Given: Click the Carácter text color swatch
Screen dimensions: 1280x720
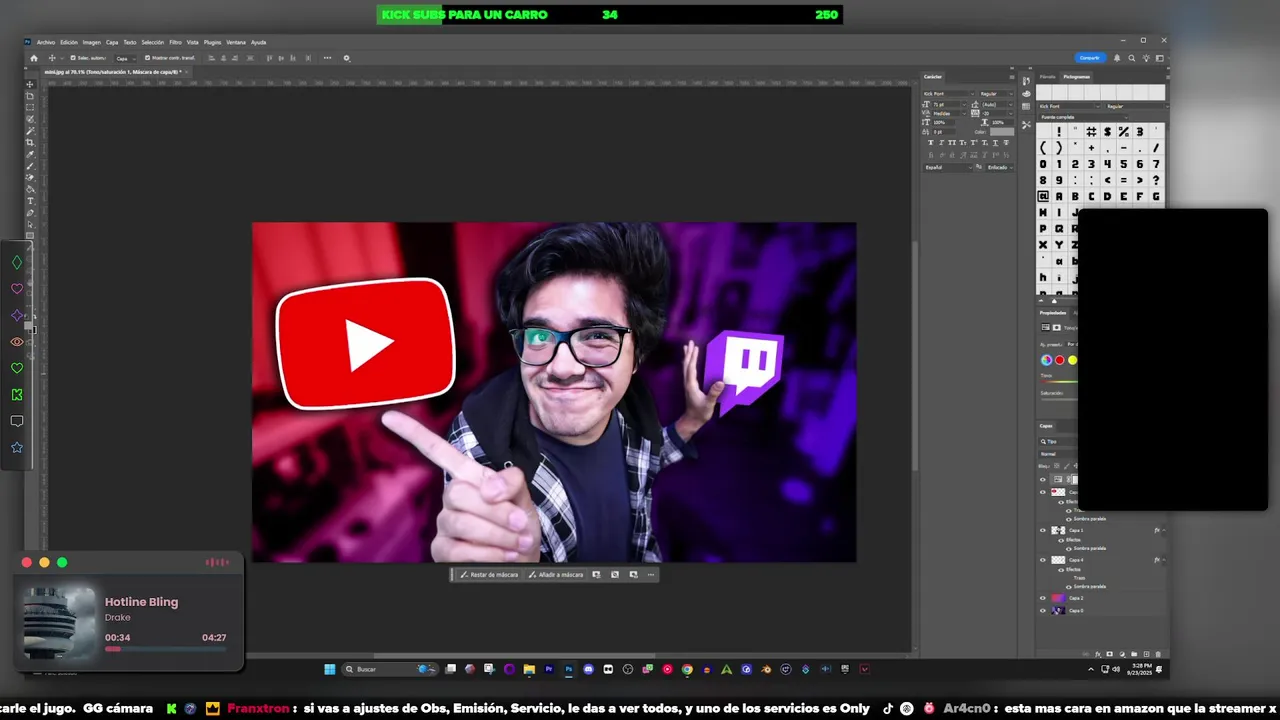Looking at the screenshot, I should 1002,132.
